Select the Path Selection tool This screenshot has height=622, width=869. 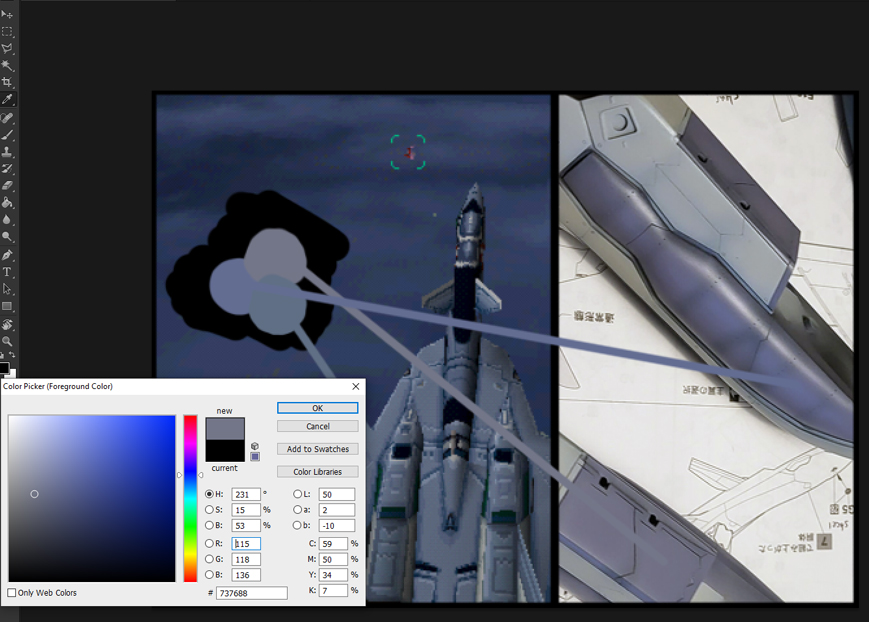(x=7, y=289)
